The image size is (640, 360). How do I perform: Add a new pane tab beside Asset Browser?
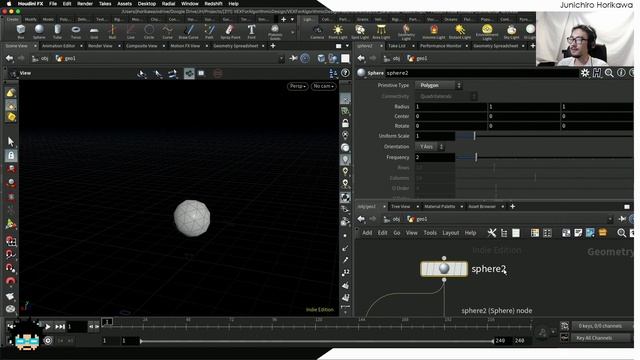click(513, 207)
